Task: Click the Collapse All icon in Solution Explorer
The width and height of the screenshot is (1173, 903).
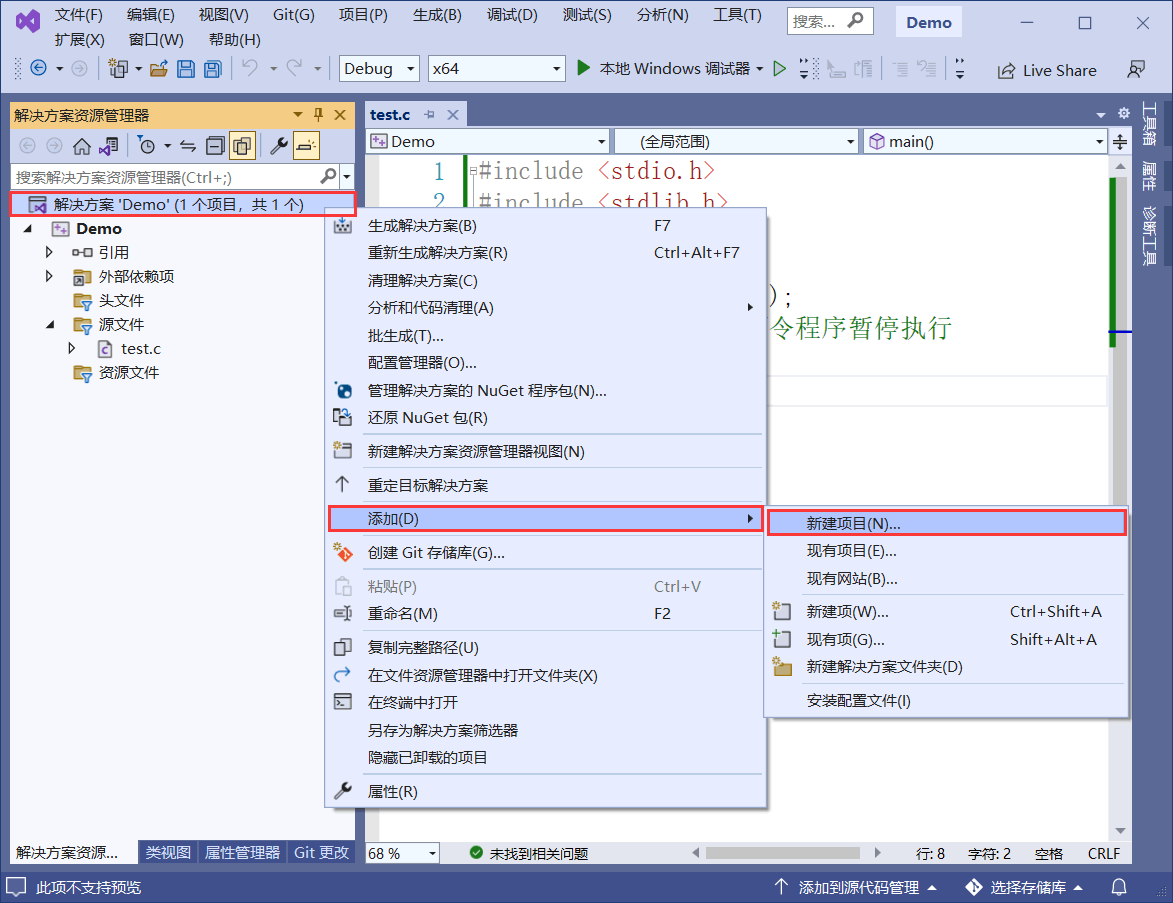Action: 215,146
